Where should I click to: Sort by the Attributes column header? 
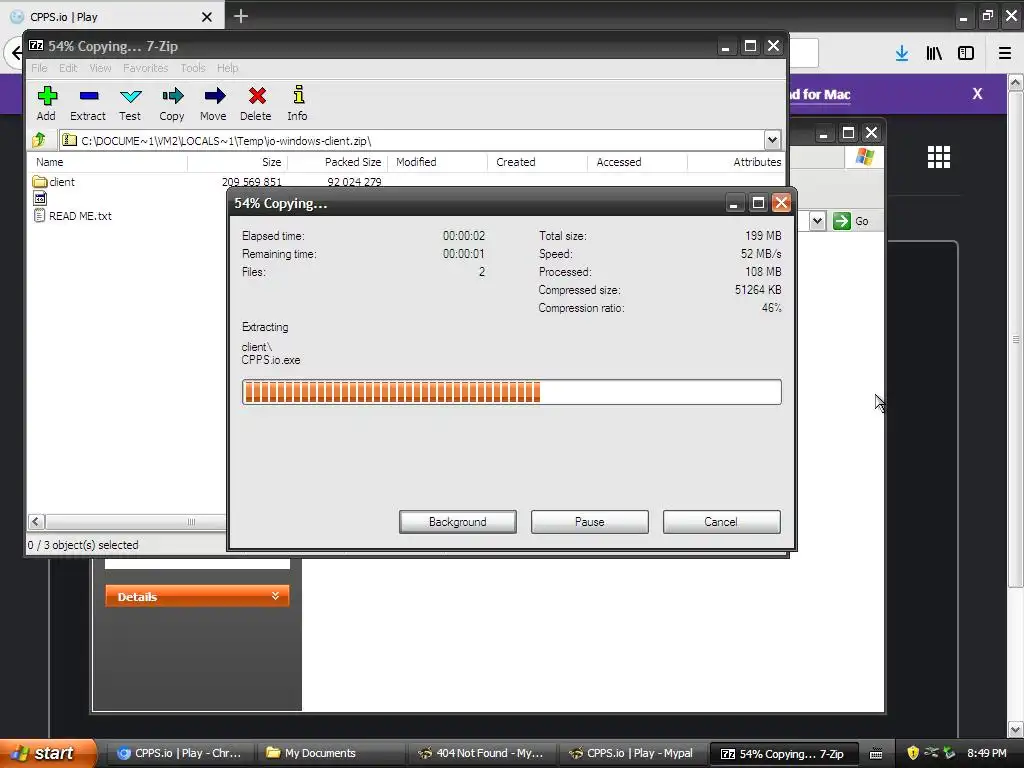coord(735,162)
